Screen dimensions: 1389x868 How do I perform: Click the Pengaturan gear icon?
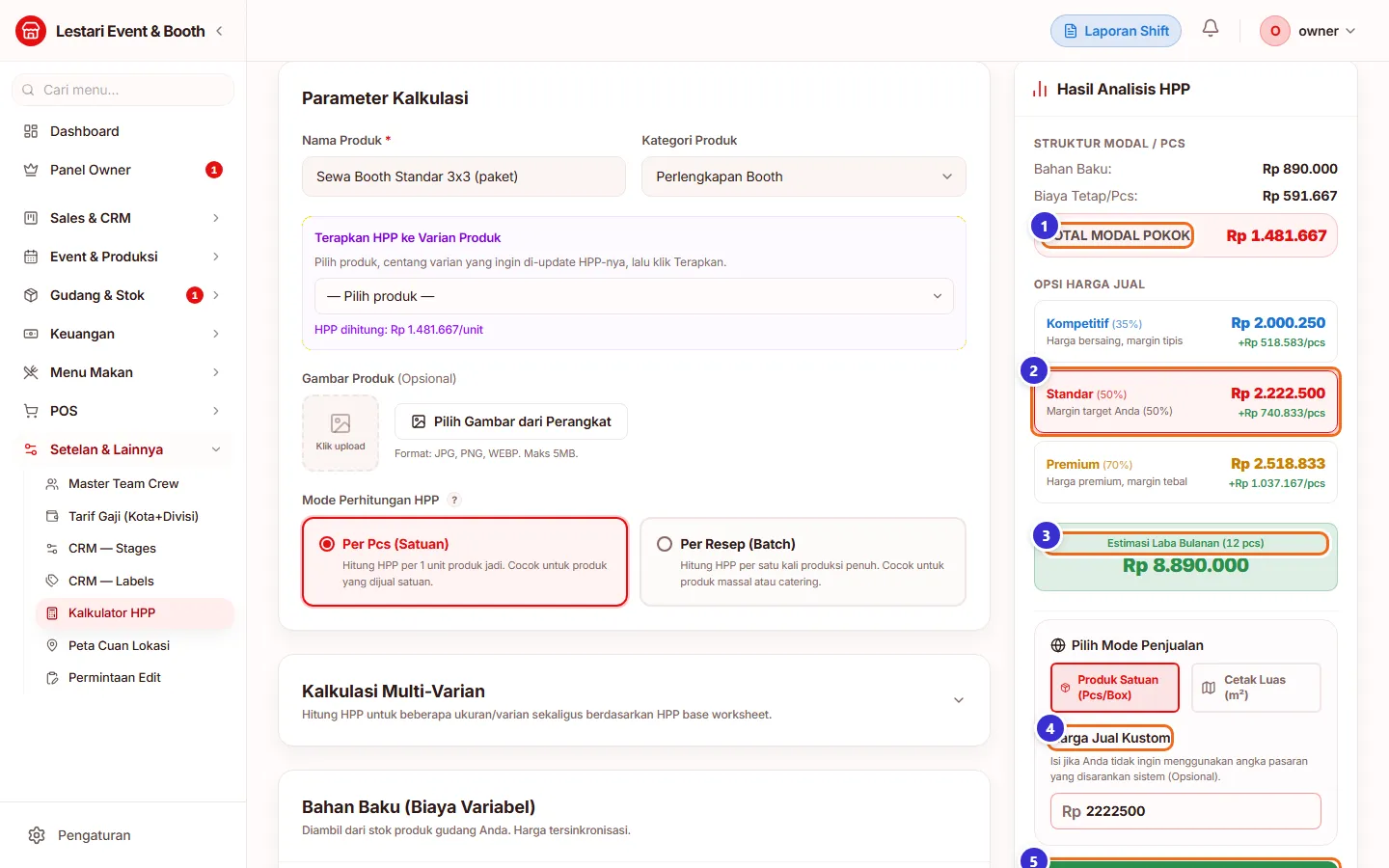click(x=37, y=835)
